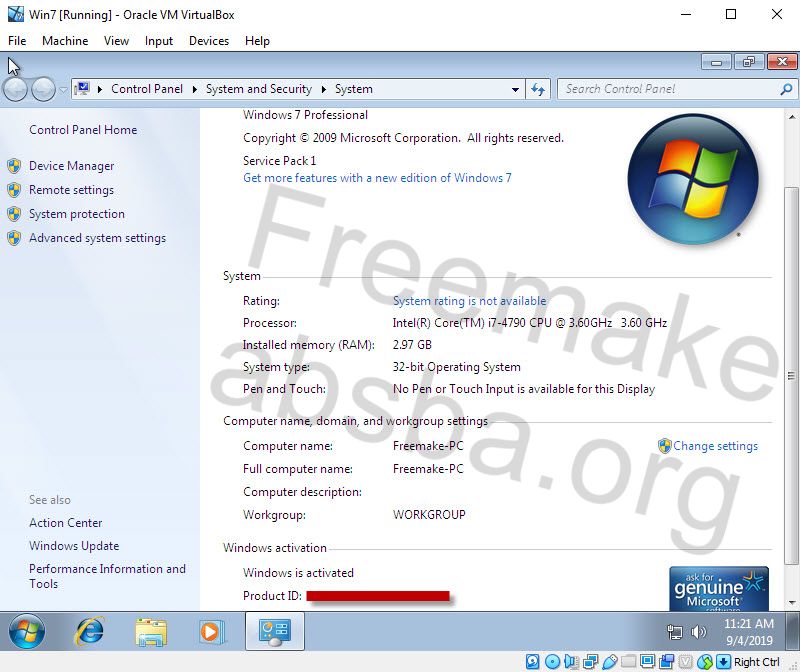Click scrollbar down arrow in System window
This screenshot has width=800, height=672.
click(x=792, y=602)
